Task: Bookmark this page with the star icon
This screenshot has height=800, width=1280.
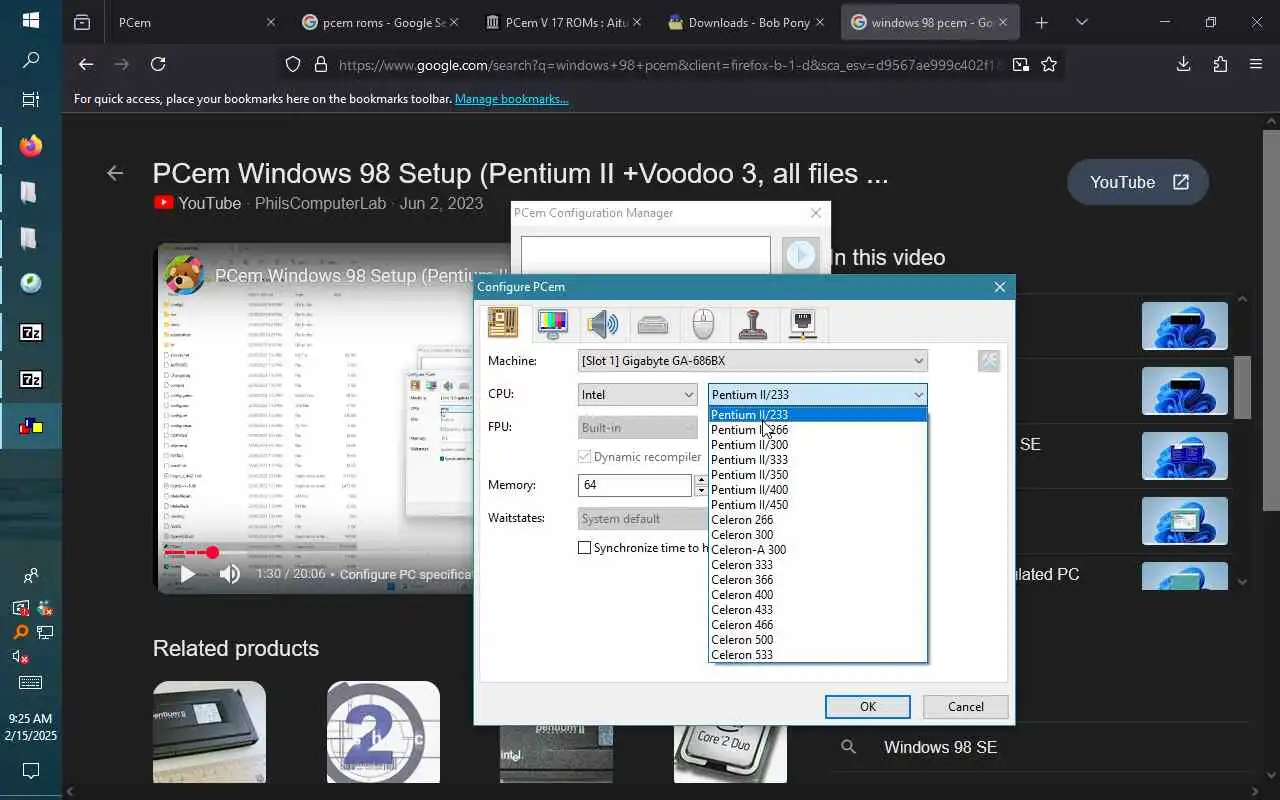Action: click(x=1049, y=64)
